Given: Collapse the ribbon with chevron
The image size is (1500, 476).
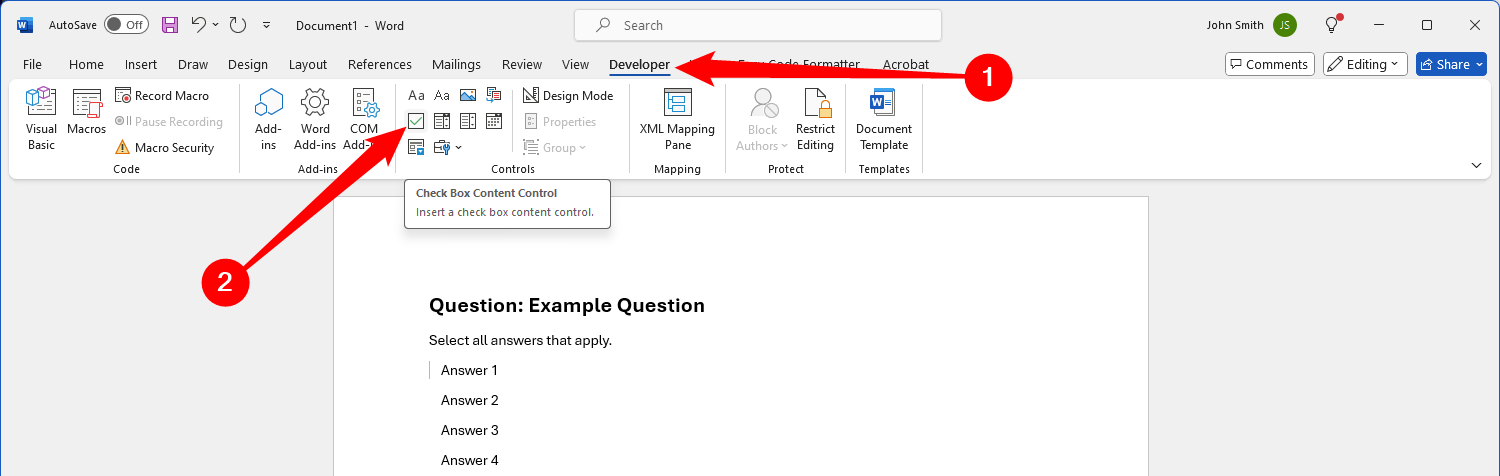Looking at the screenshot, I should [x=1476, y=164].
